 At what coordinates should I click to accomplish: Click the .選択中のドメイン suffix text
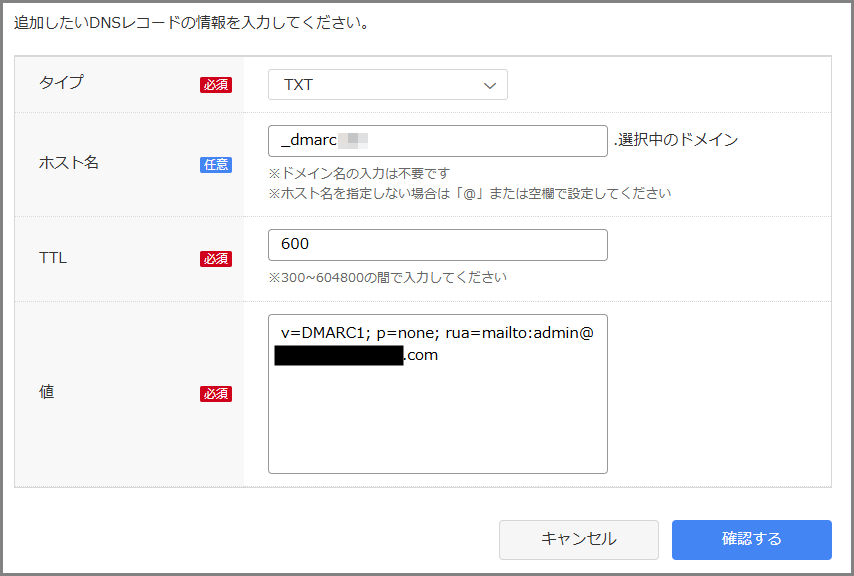click(x=676, y=140)
